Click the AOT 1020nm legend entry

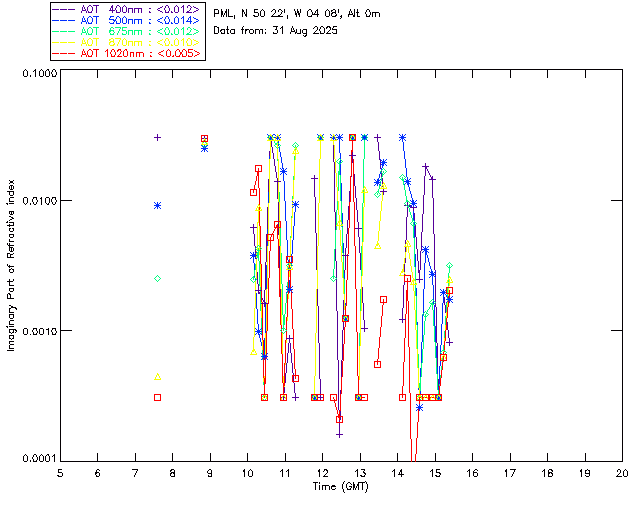pos(126,53)
